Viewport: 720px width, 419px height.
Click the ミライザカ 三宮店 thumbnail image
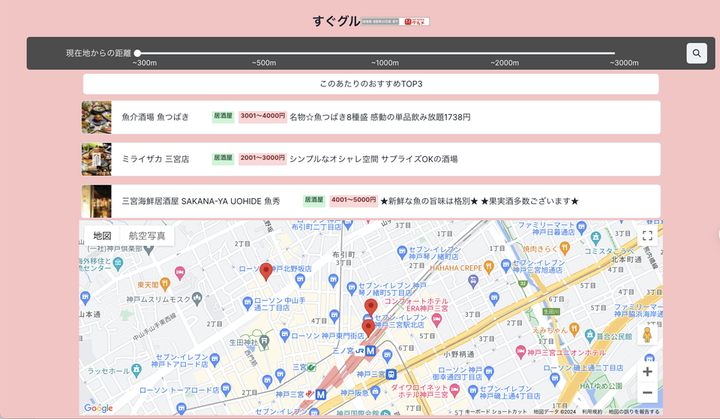pos(96,159)
